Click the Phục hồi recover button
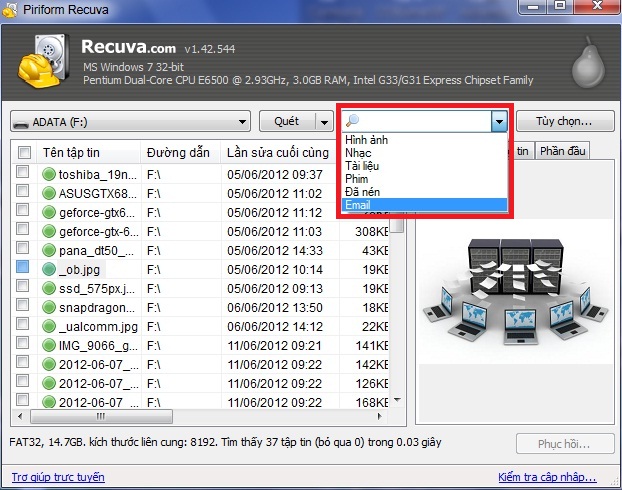 point(565,444)
